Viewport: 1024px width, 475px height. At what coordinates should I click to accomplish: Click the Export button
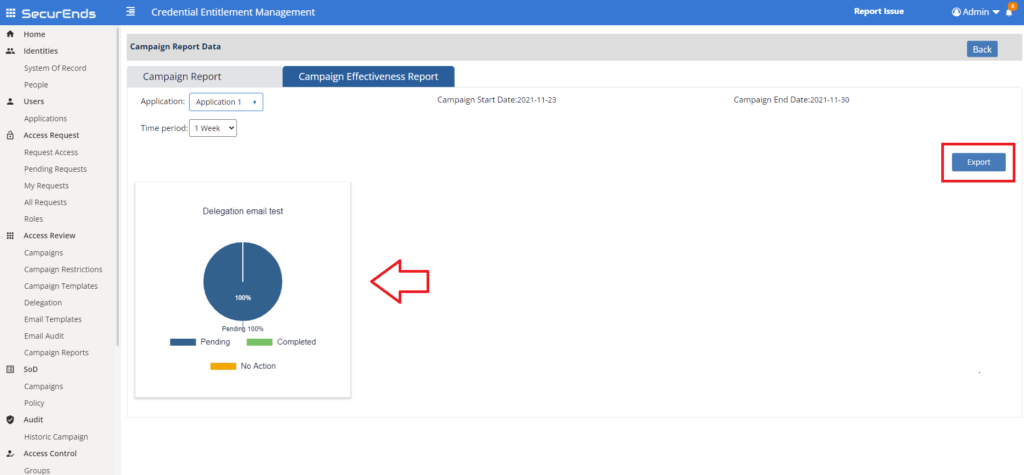click(x=978, y=162)
